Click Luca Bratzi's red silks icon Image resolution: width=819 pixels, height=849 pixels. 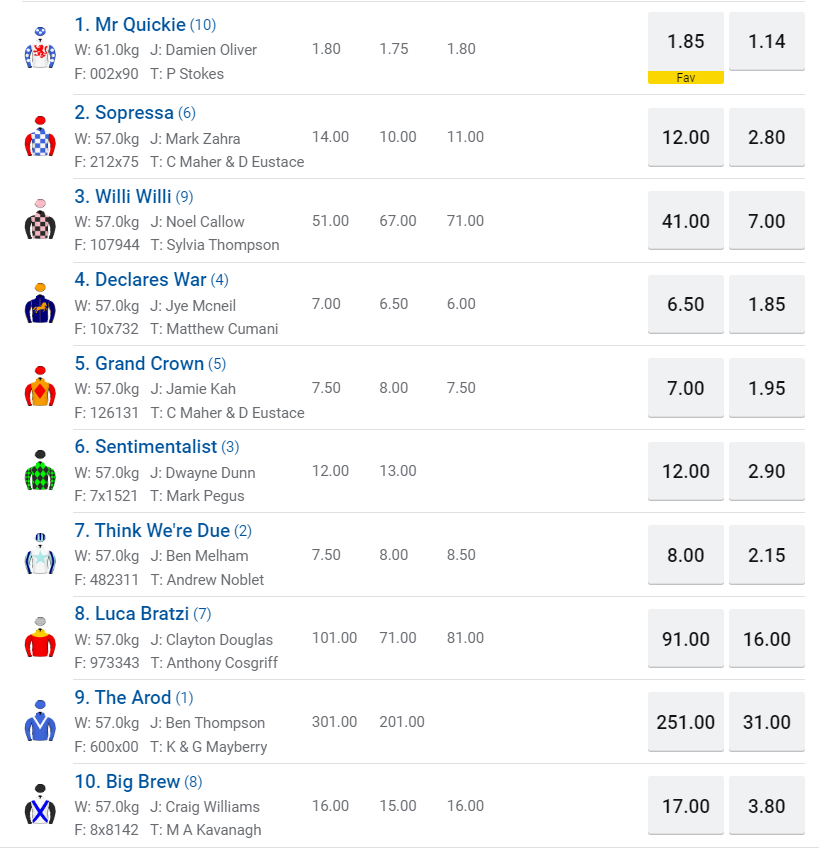coord(40,638)
